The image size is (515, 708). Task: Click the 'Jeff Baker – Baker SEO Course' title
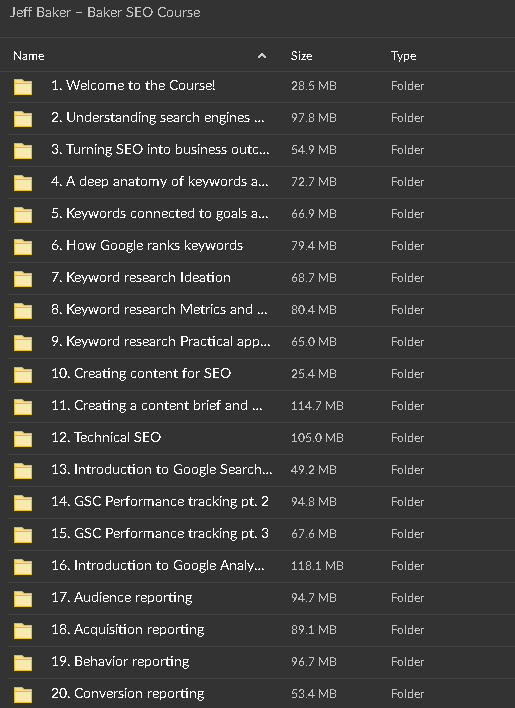pyautogui.click(x=105, y=13)
